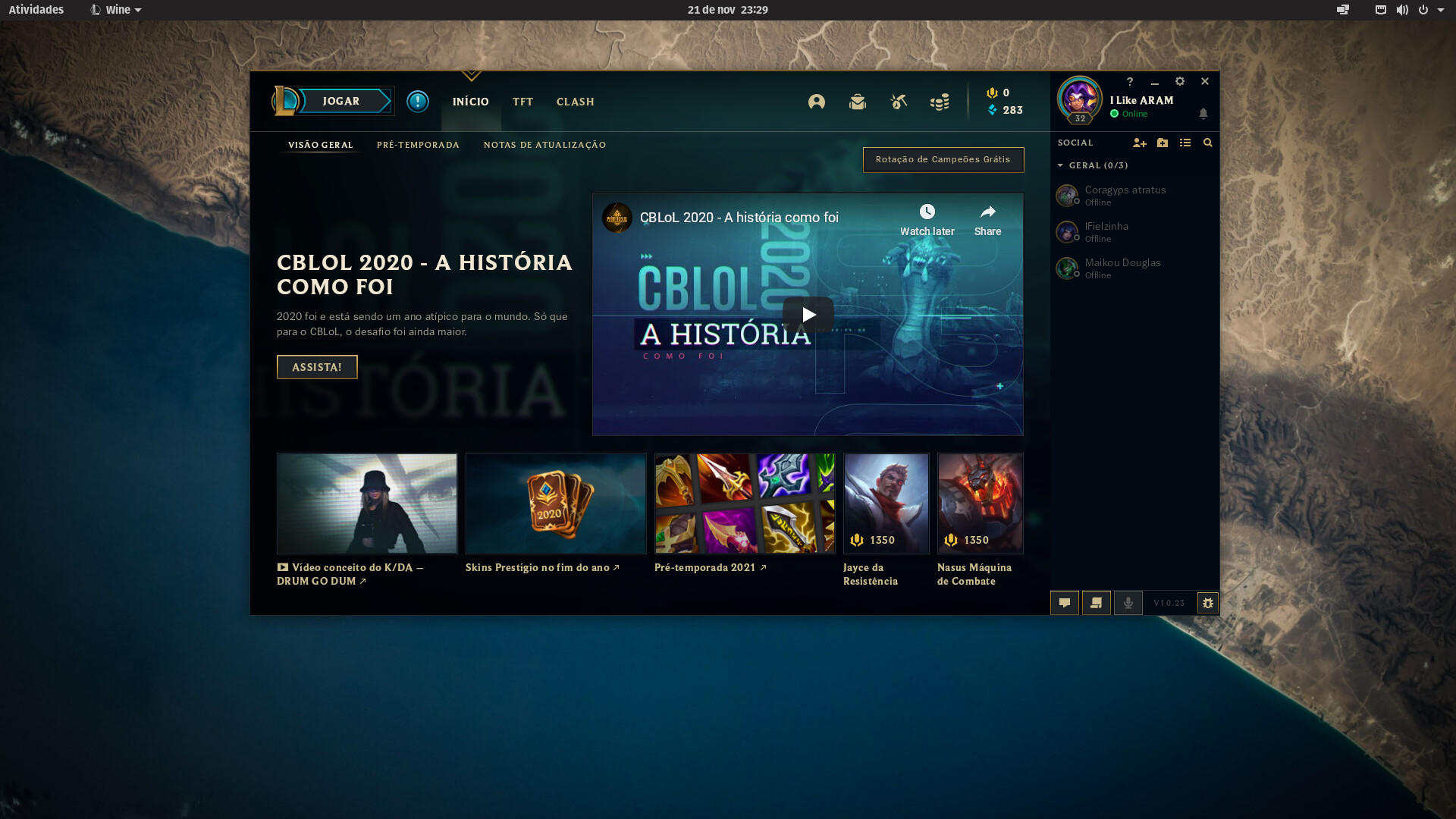
Task: Open Skins Prestígio 2020 cards thumbnail
Action: pos(556,504)
